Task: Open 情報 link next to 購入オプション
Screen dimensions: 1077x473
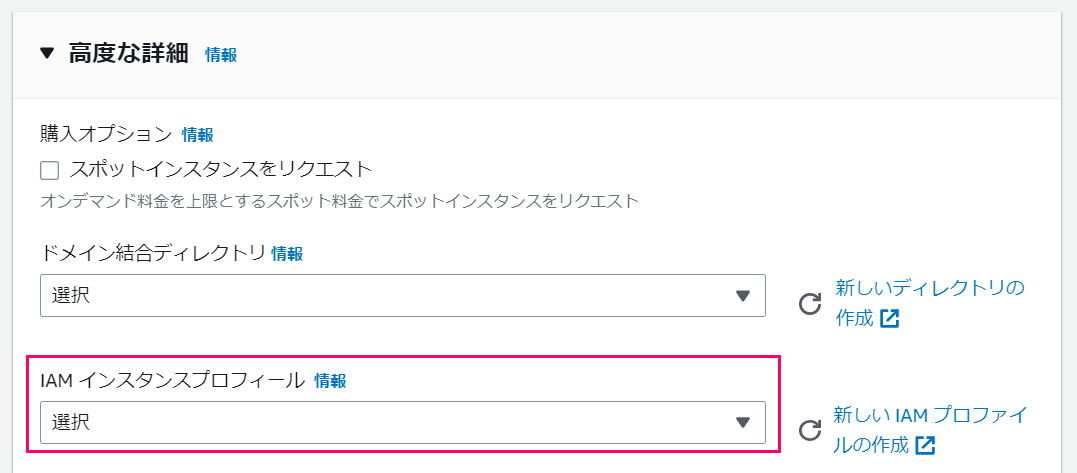Action: pos(198,135)
